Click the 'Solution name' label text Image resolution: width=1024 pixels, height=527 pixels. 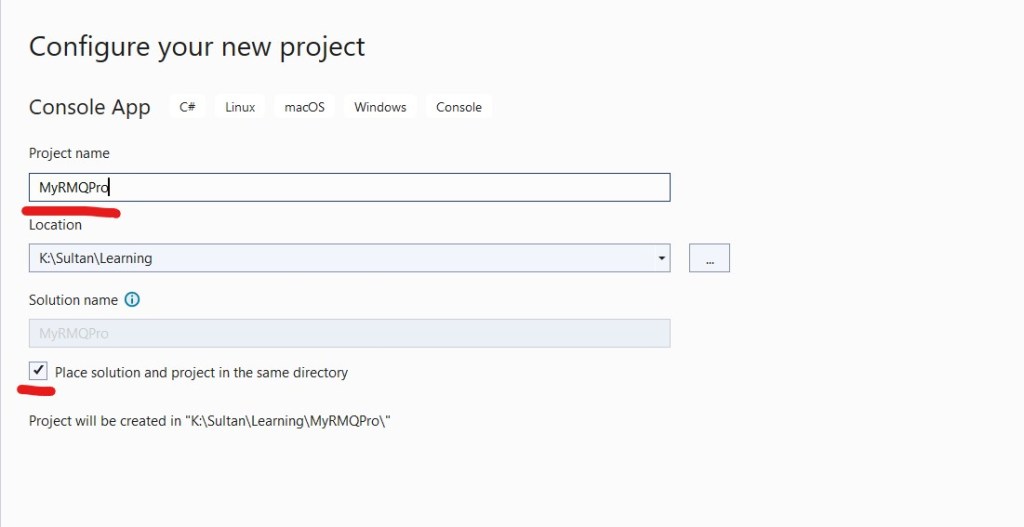click(73, 300)
